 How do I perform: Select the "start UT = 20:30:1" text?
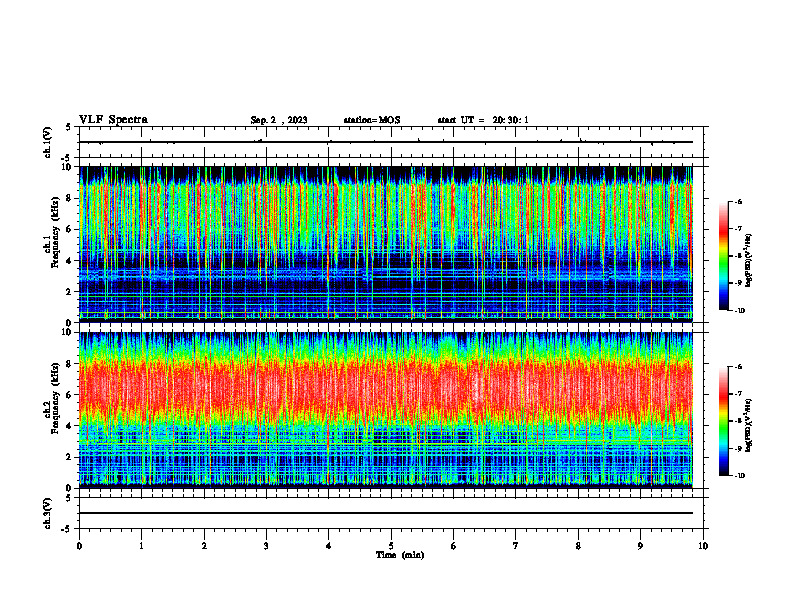pos(483,120)
